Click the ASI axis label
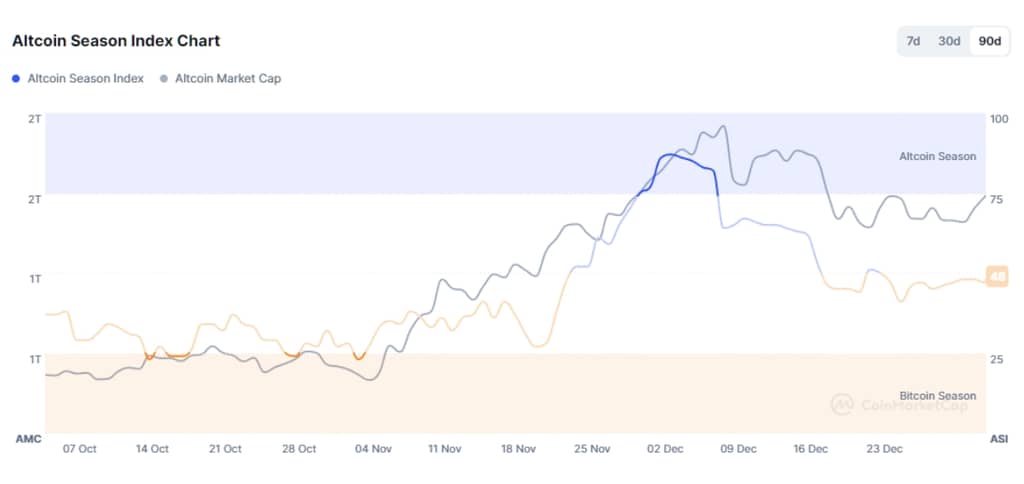1024x484 pixels. tap(998, 439)
